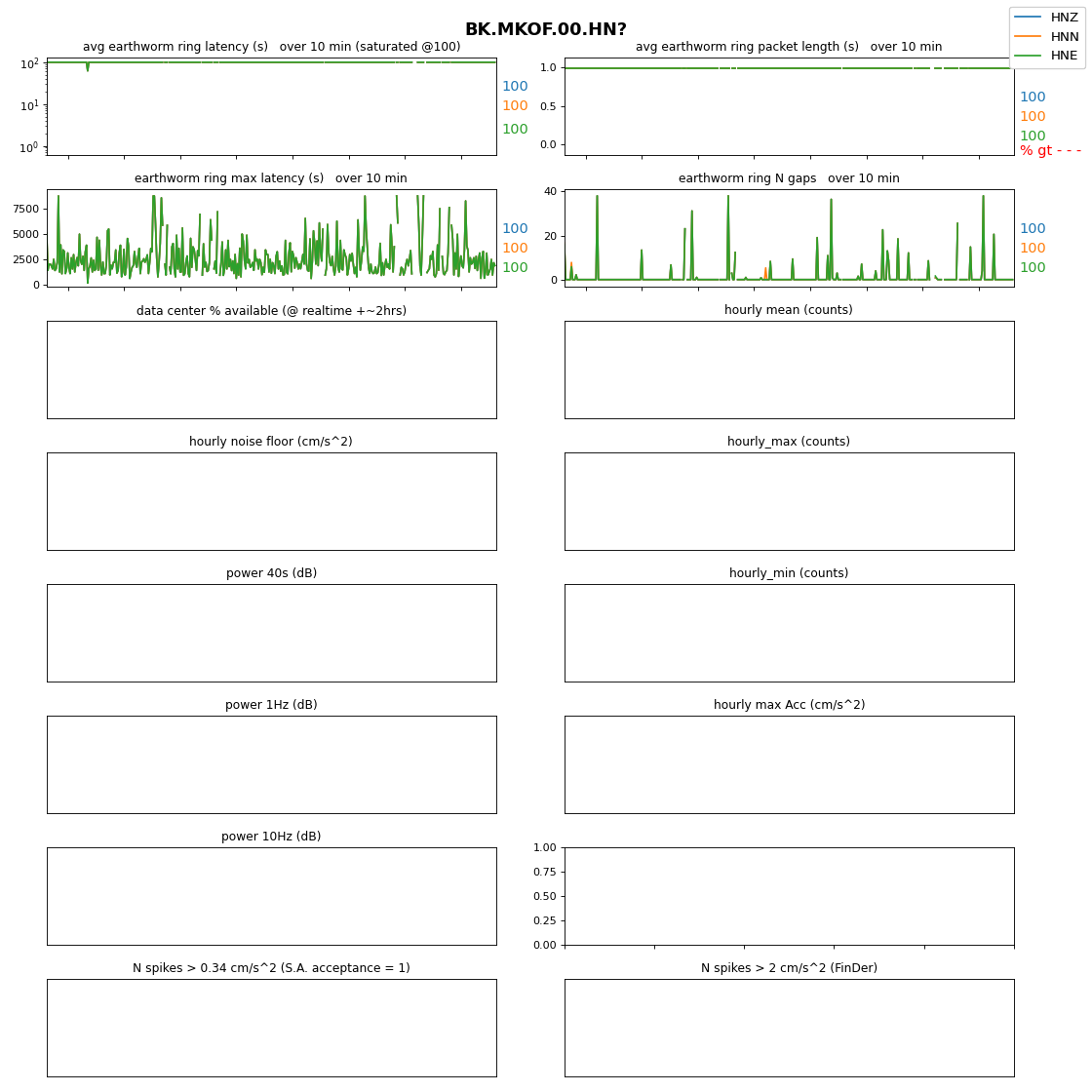This screenshot has width=1092, height=1092.
Task: Click the green 100 beside the max latency plot
Action: (x=516, y=267)
